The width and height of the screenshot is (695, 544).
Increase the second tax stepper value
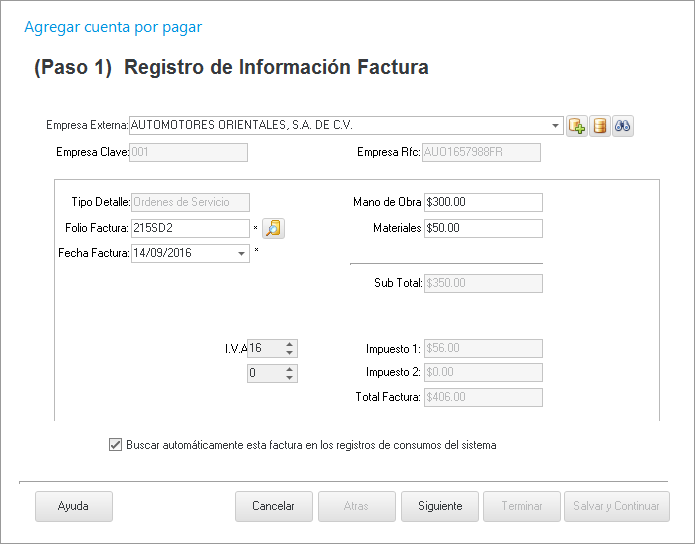(289, 369)
